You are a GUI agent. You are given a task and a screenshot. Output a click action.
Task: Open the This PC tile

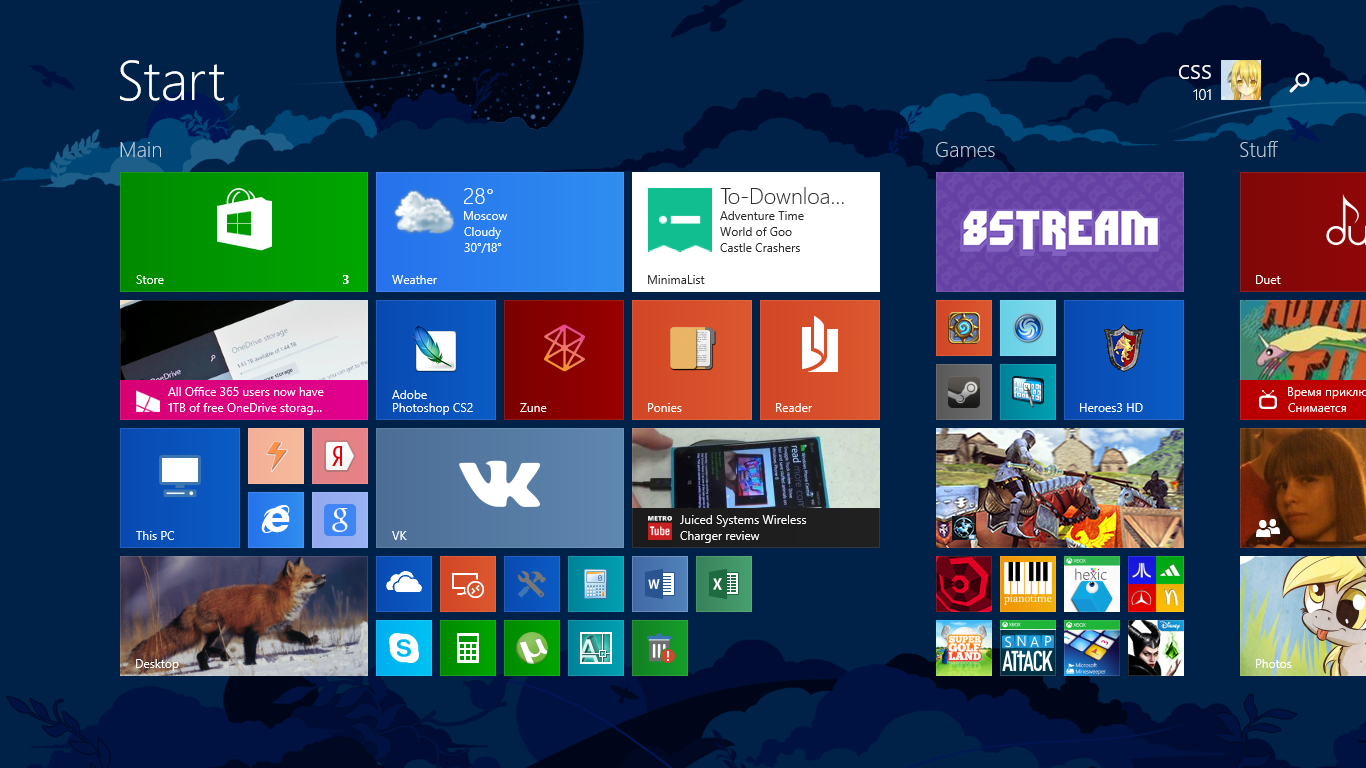(180, 488)
